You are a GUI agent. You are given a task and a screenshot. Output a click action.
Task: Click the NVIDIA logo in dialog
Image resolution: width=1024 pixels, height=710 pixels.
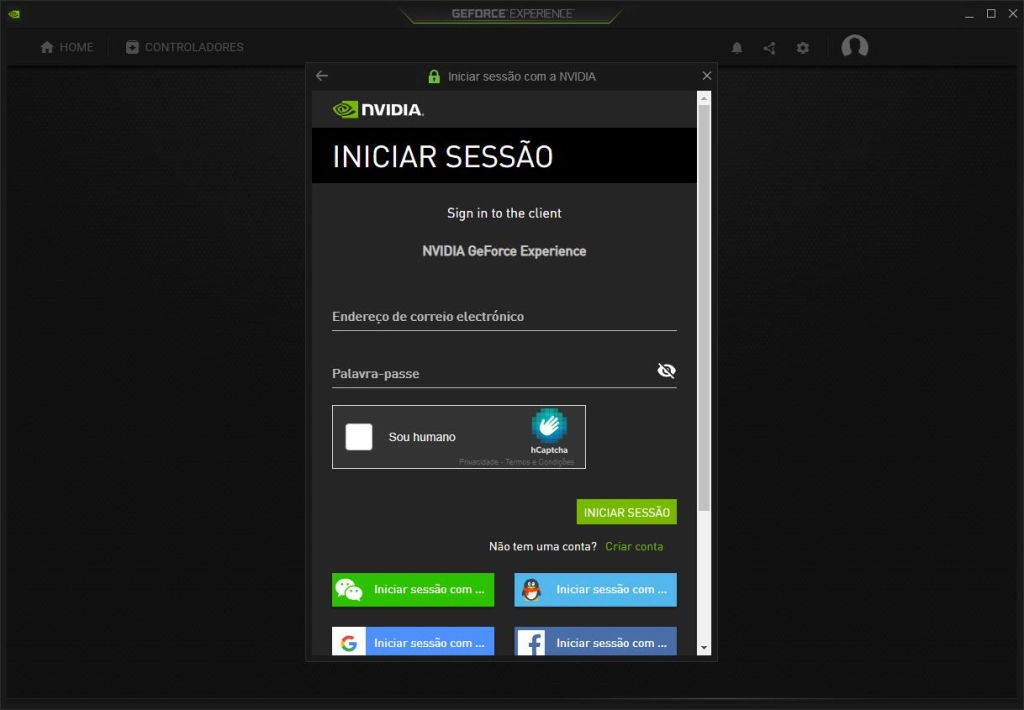click(378, 109)
